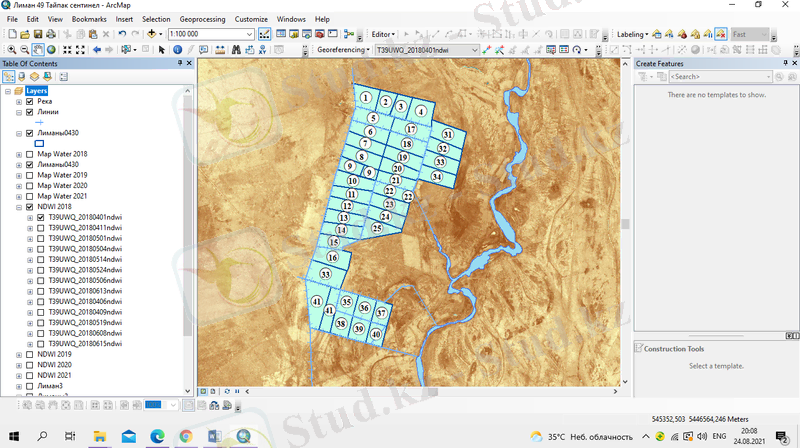The height and width of the screenshot is (448, 800).
Task: Activate the Identify tool
Action: [x=177, y=49]
